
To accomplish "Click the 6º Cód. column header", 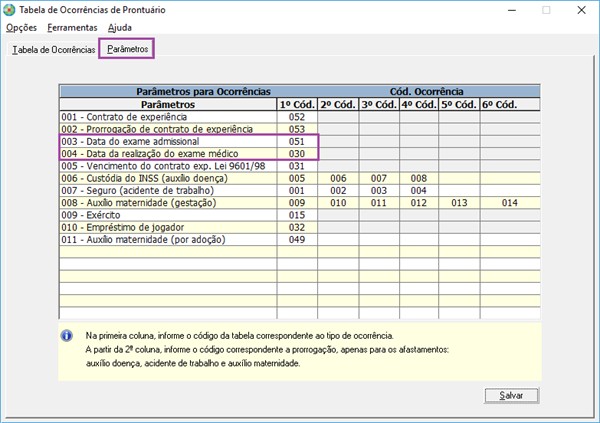I will (x=510, y=104).
